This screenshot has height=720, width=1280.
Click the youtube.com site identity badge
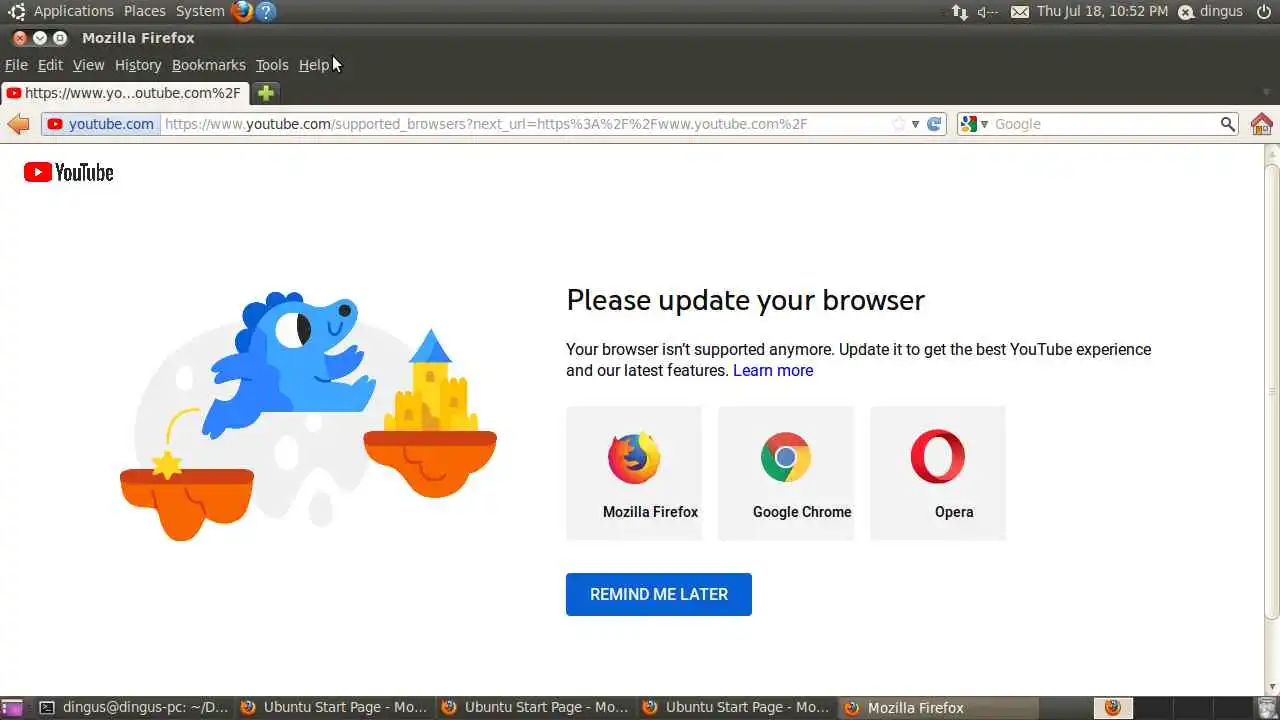pos(100,124)
